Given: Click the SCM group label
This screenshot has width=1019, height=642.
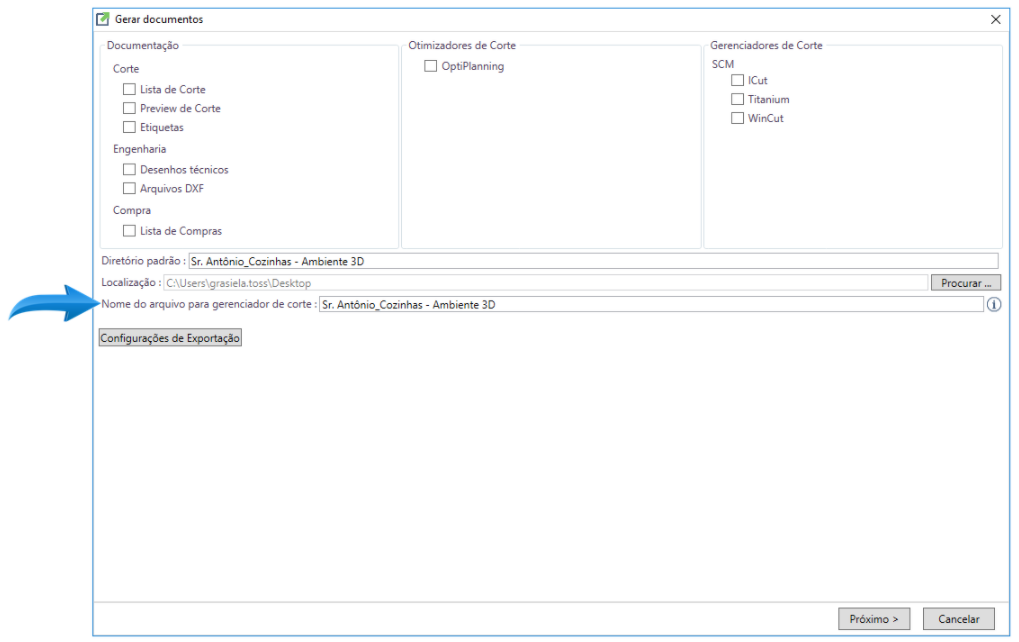Looking at the screenshot, I should tap(723, 64).
